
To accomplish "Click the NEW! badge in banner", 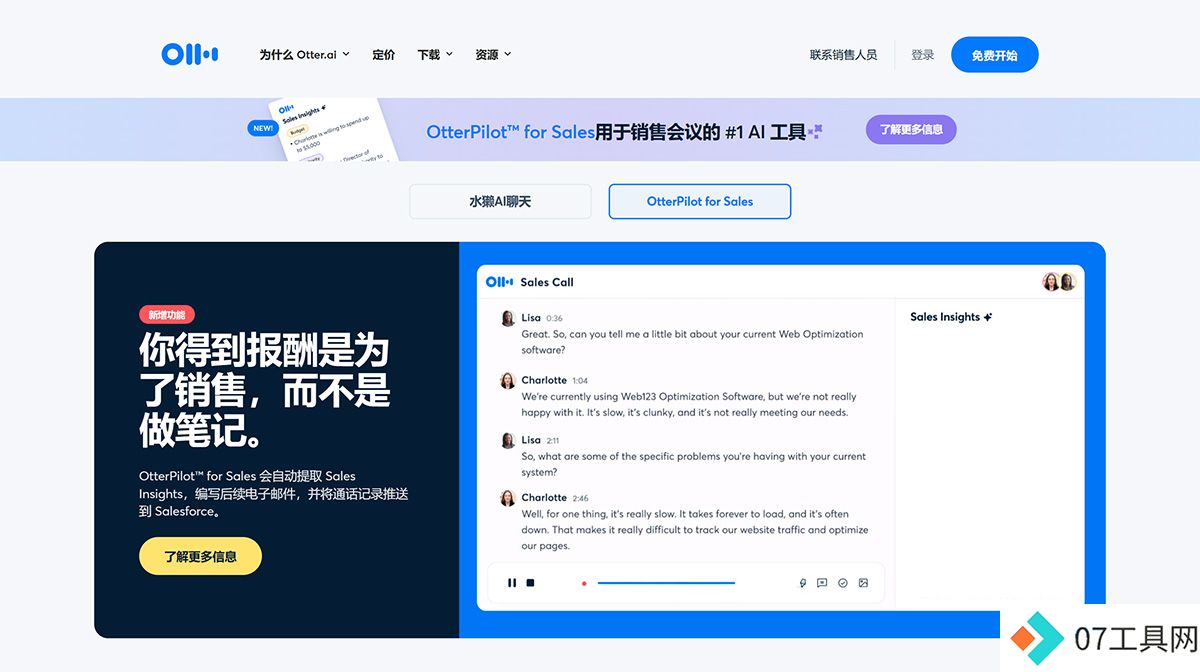I will point(262,128).
